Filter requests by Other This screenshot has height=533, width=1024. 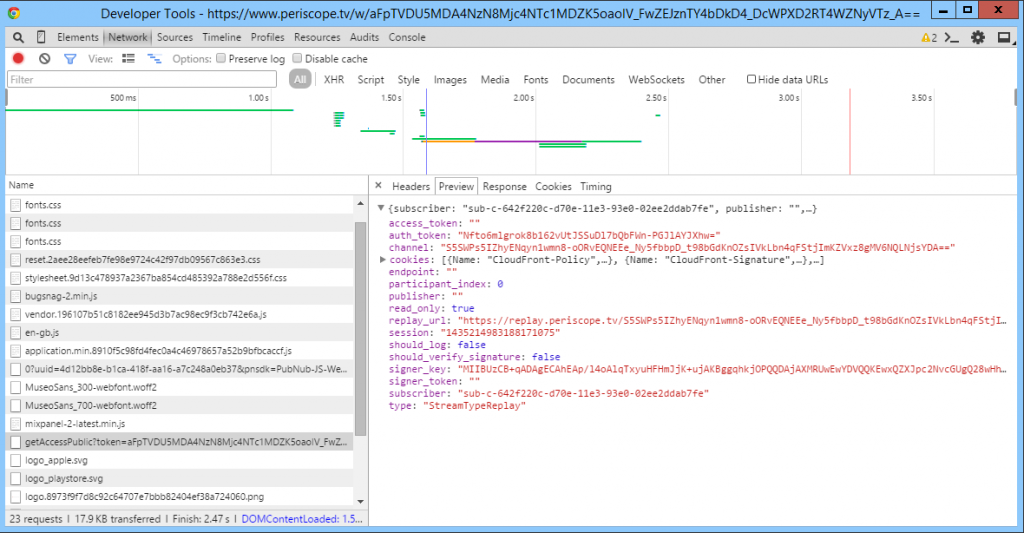(712, 80)
